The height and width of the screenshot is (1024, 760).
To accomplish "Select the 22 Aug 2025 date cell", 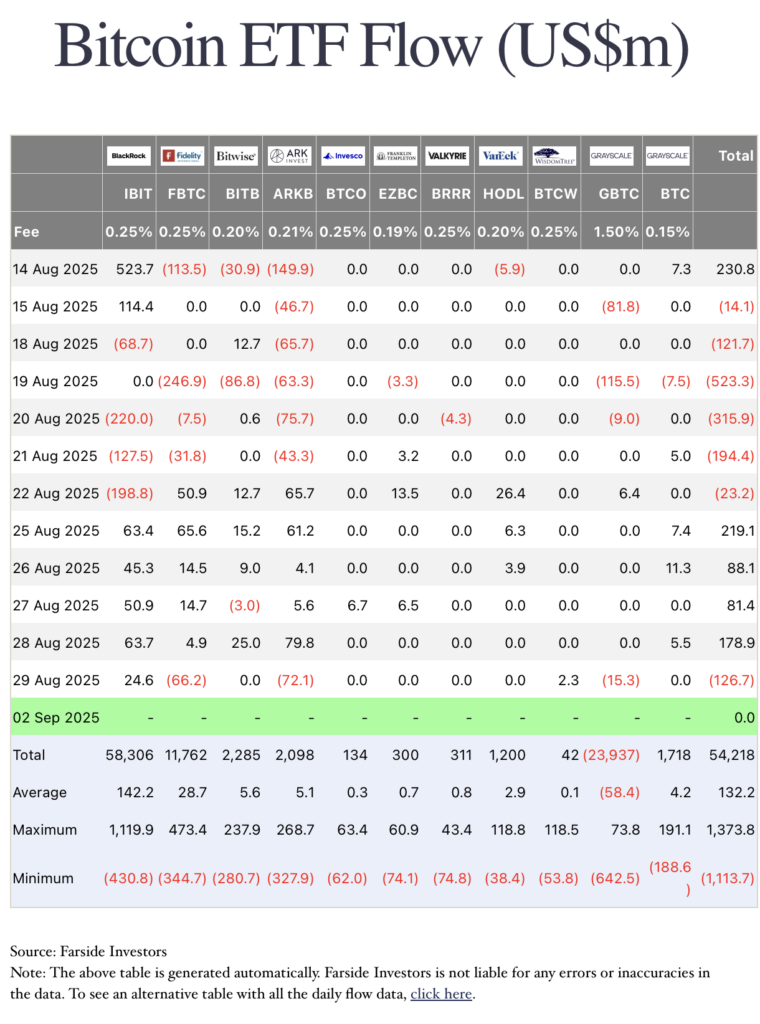I will (x=56, y=493).
